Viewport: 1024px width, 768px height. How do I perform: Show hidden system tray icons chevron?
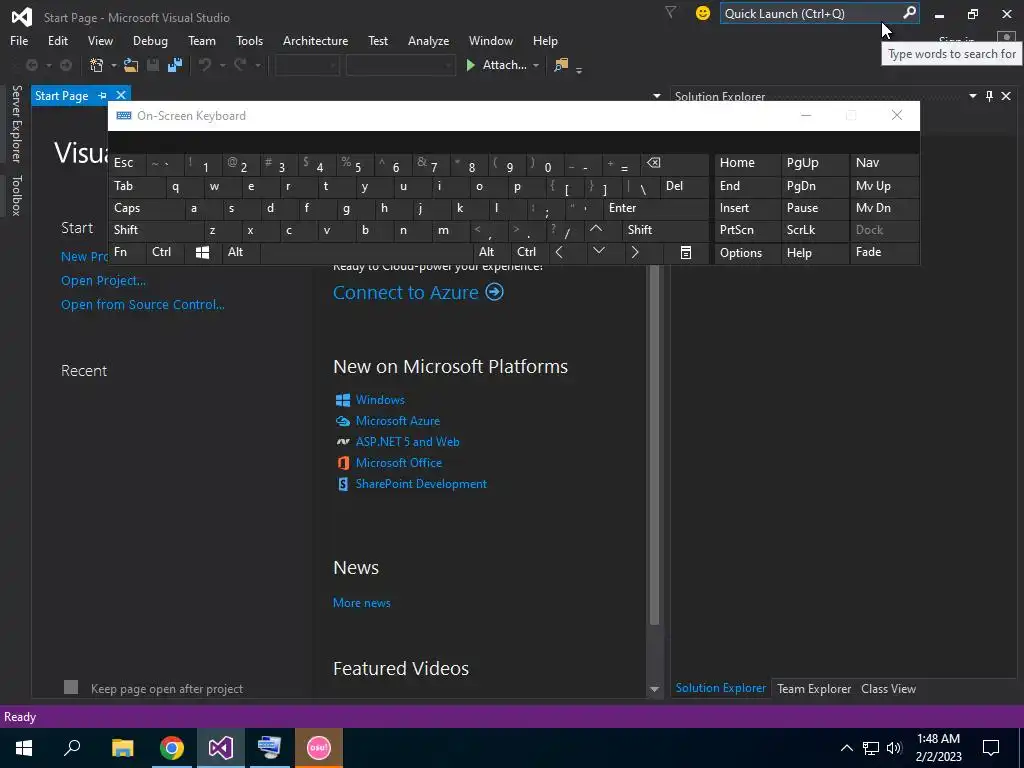pos(846,748)
